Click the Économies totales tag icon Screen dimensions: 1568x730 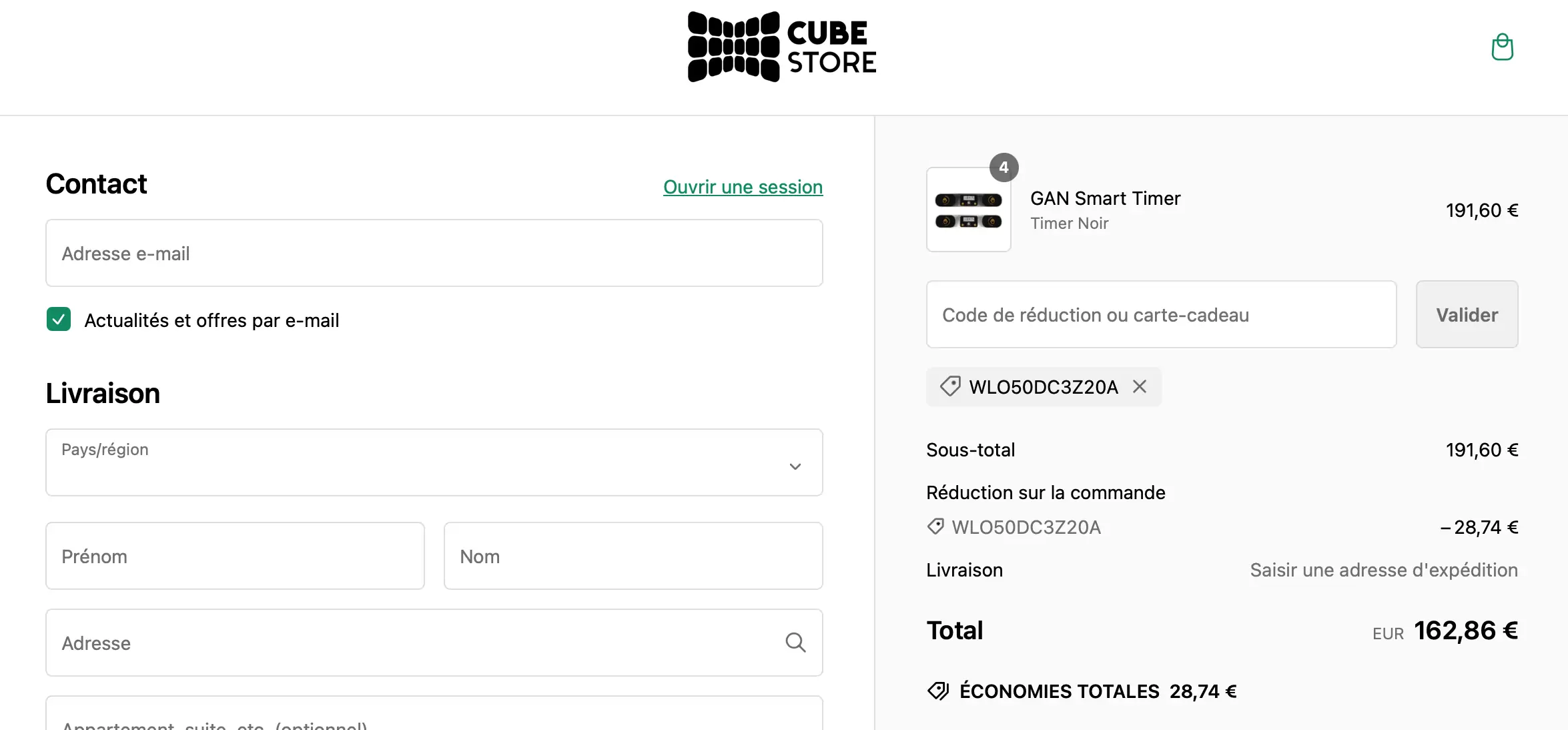click(938, 691)
